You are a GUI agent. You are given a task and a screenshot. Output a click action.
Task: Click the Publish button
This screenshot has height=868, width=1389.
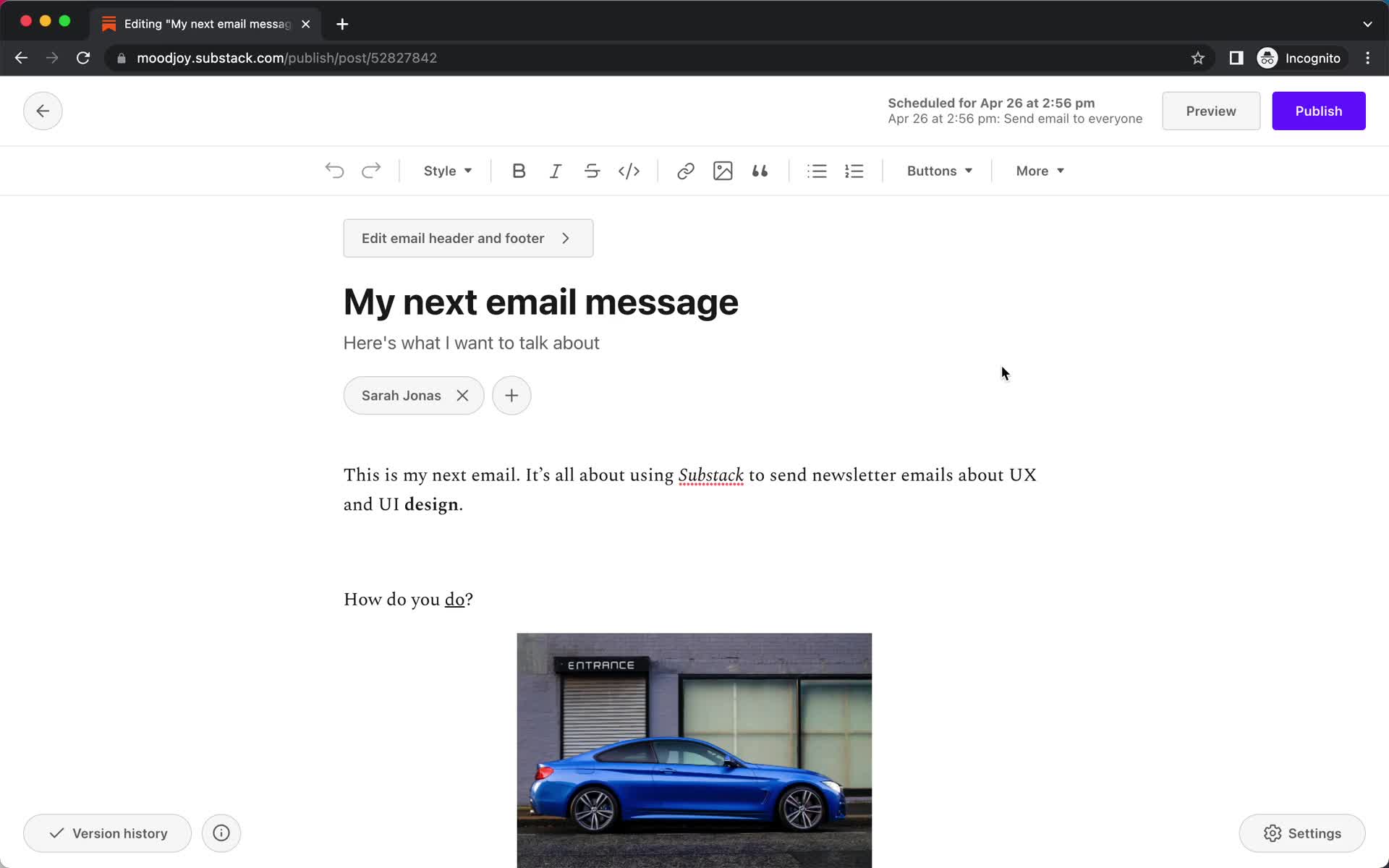click(1318, 111)
